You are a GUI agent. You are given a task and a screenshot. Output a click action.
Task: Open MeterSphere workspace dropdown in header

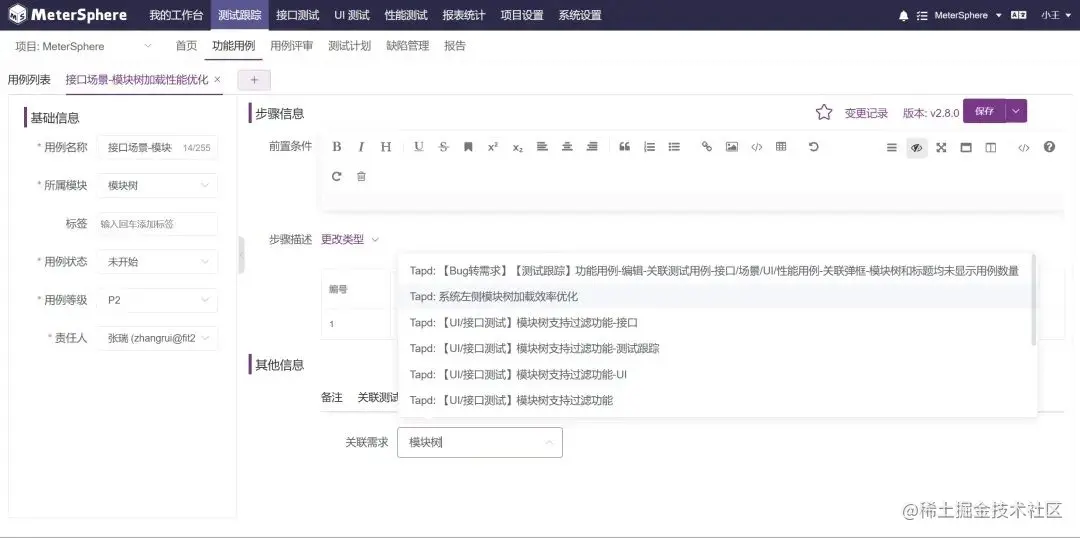[968, 15]
